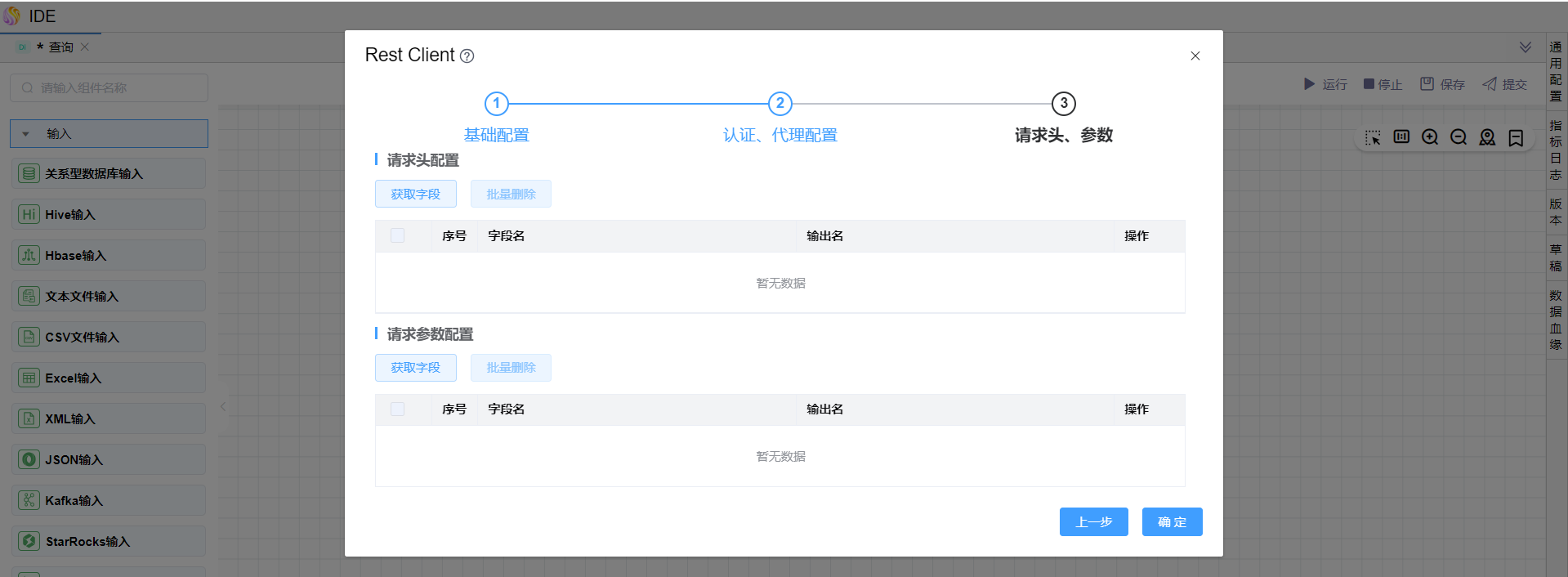Image resolution: width=1568 pixels, height=577 pixels.
Task: Click the Rest Client help question-mark icon
Action: pos(467,56)
